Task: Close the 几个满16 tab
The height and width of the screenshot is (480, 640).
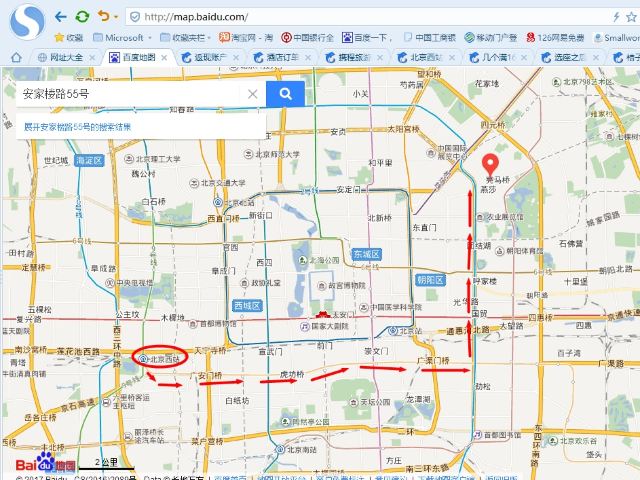Action: click(524, 58)
